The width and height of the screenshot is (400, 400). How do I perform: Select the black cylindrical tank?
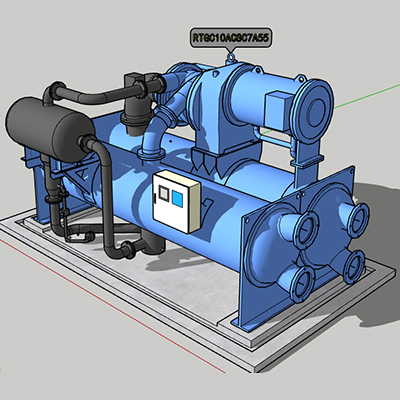pos(50,129)
